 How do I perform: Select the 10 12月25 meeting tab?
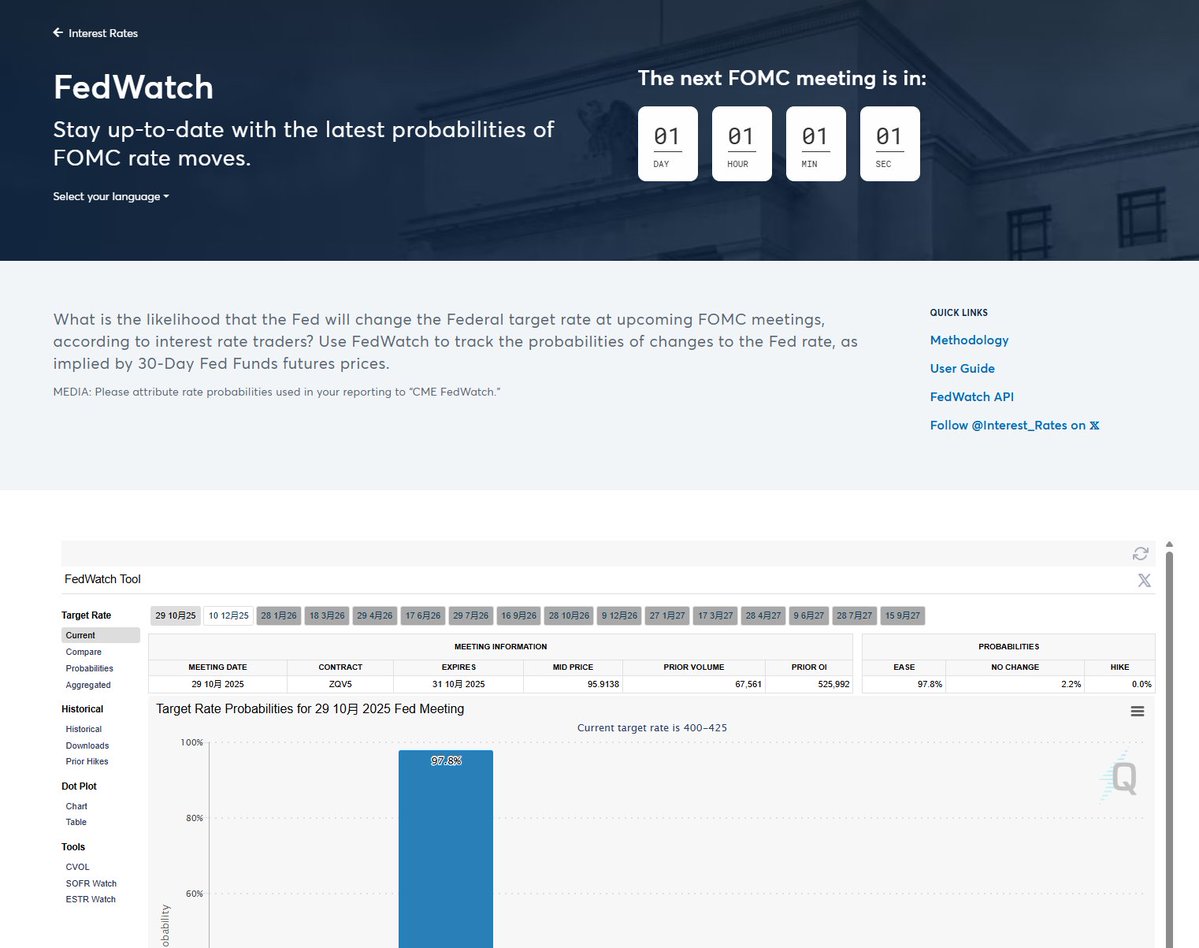click(229, 616)
